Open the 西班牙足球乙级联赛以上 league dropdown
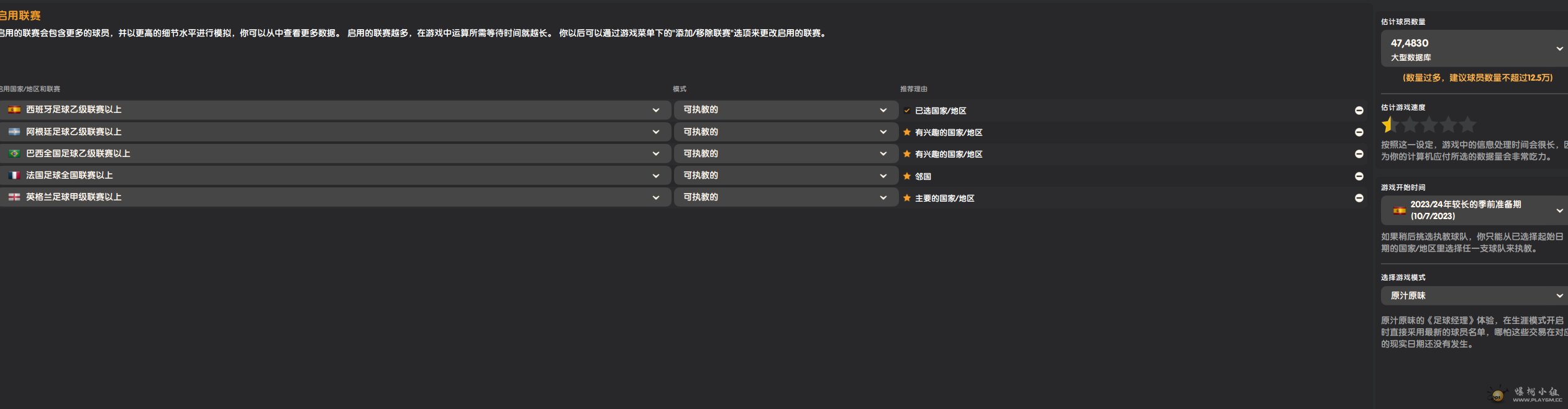 tap(655, 110)
